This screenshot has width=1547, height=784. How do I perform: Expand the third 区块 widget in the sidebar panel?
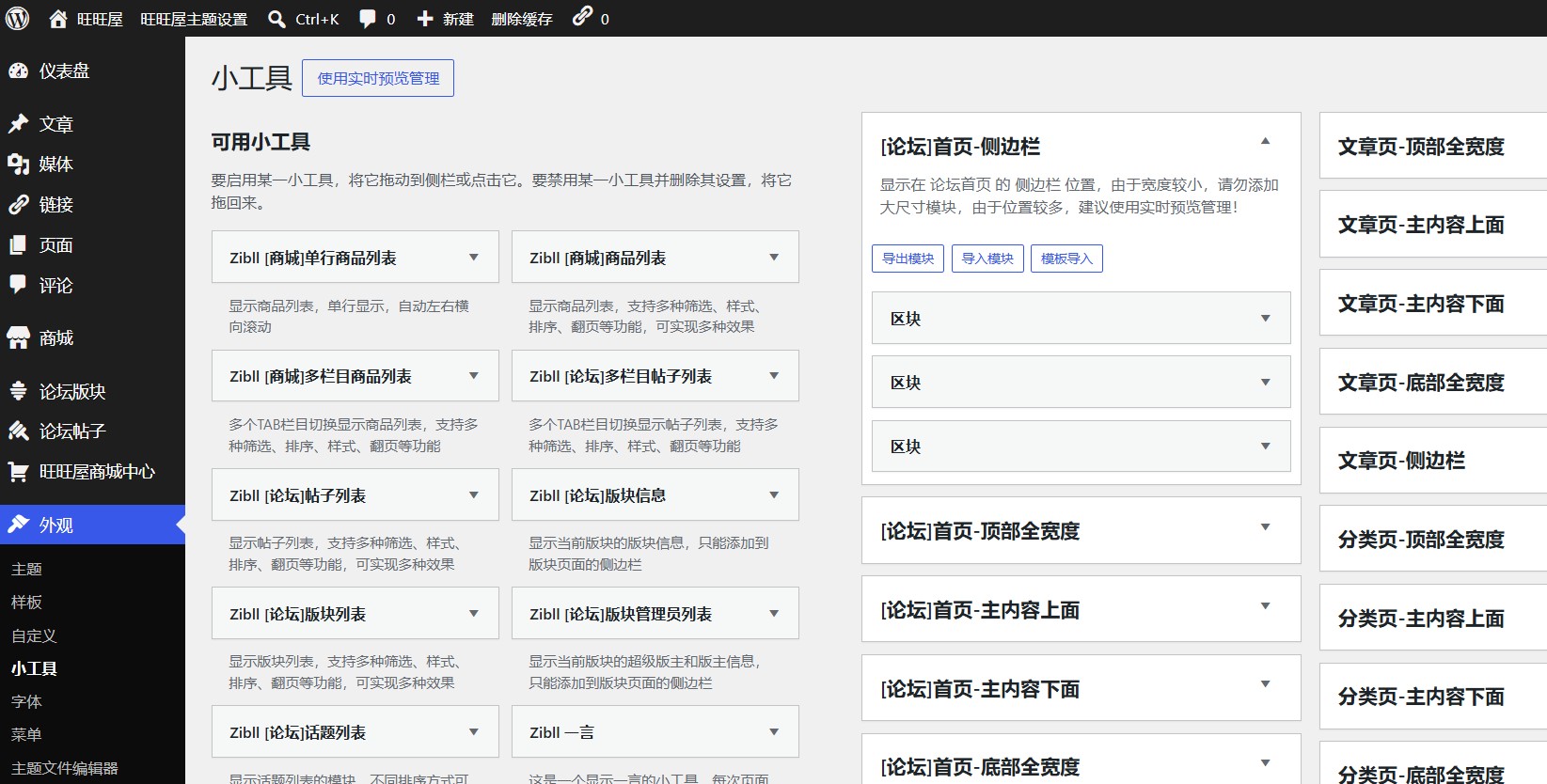coord(1266,447)
